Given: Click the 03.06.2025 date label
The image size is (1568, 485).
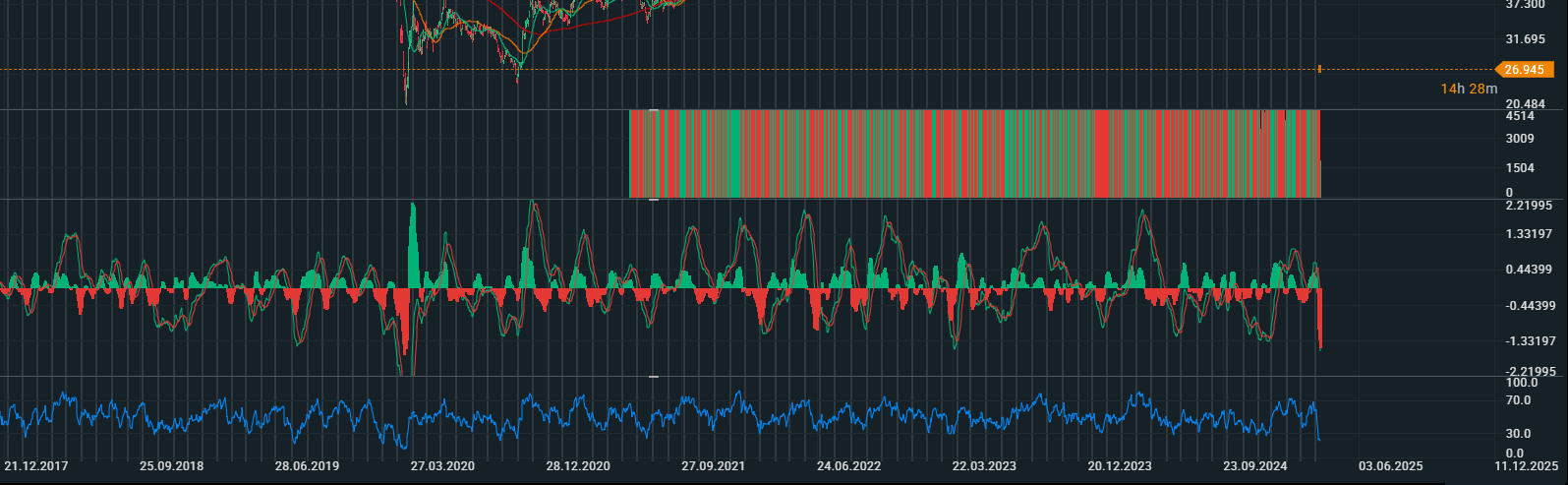Looking at the screenshot, I should (1390, 466).
